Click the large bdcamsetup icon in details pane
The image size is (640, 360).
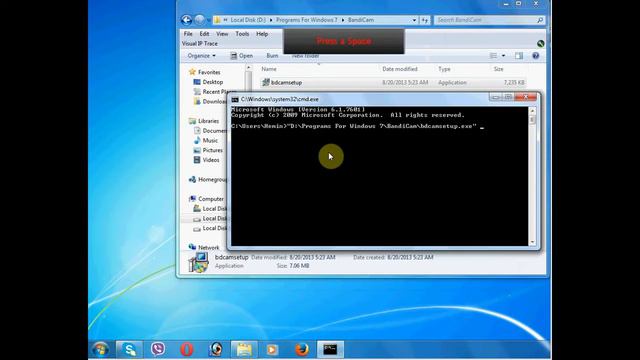pyautogui.click(x=198, y=262)
